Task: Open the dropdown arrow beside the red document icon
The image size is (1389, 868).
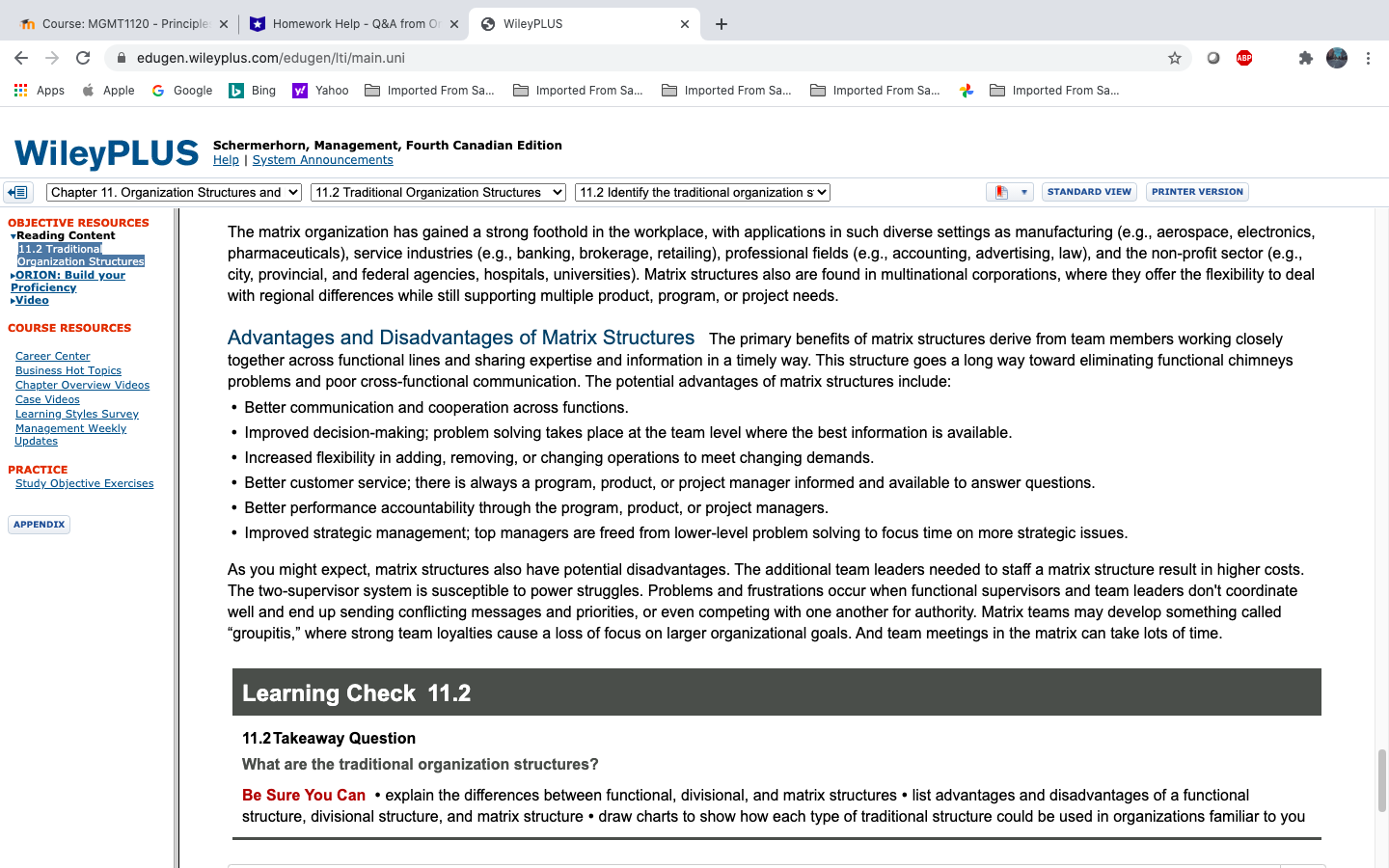Action: point(1023,192)
